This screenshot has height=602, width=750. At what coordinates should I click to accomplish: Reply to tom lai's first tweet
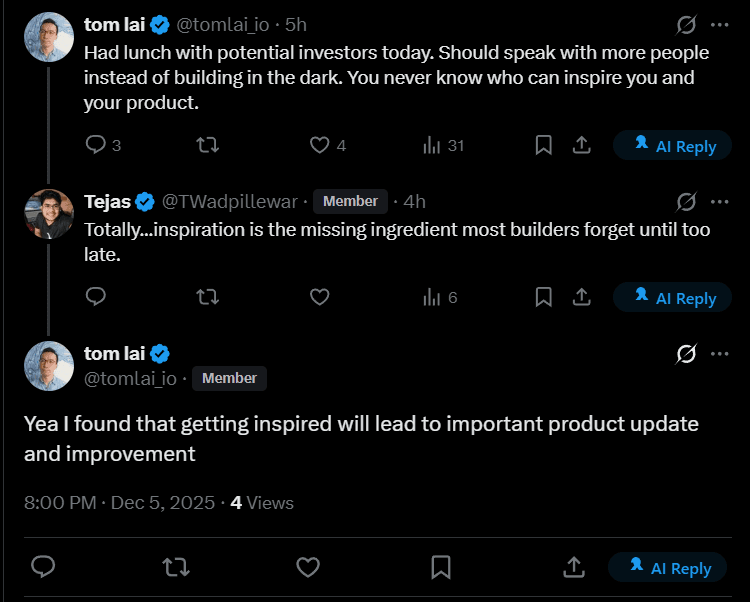pos(96,145)
